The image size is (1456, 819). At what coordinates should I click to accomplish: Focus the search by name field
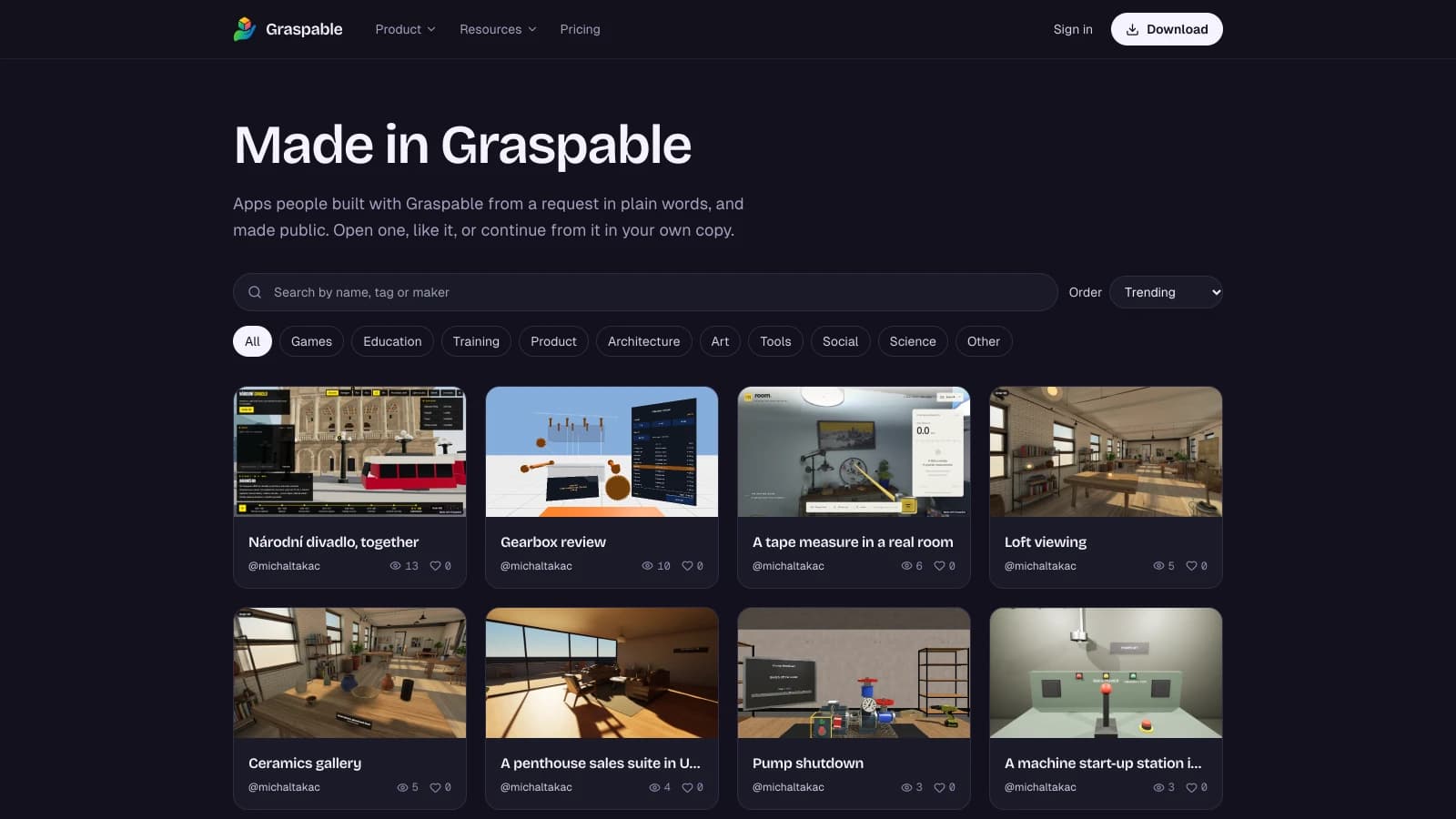tap(645, 292)
